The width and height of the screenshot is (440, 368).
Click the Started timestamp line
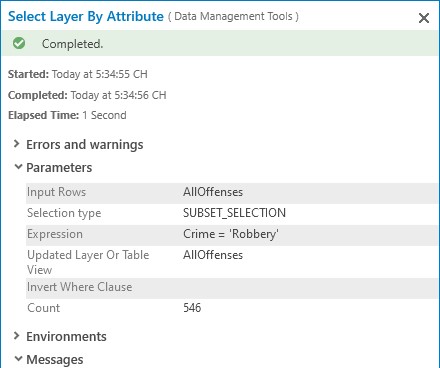point(78,74)
